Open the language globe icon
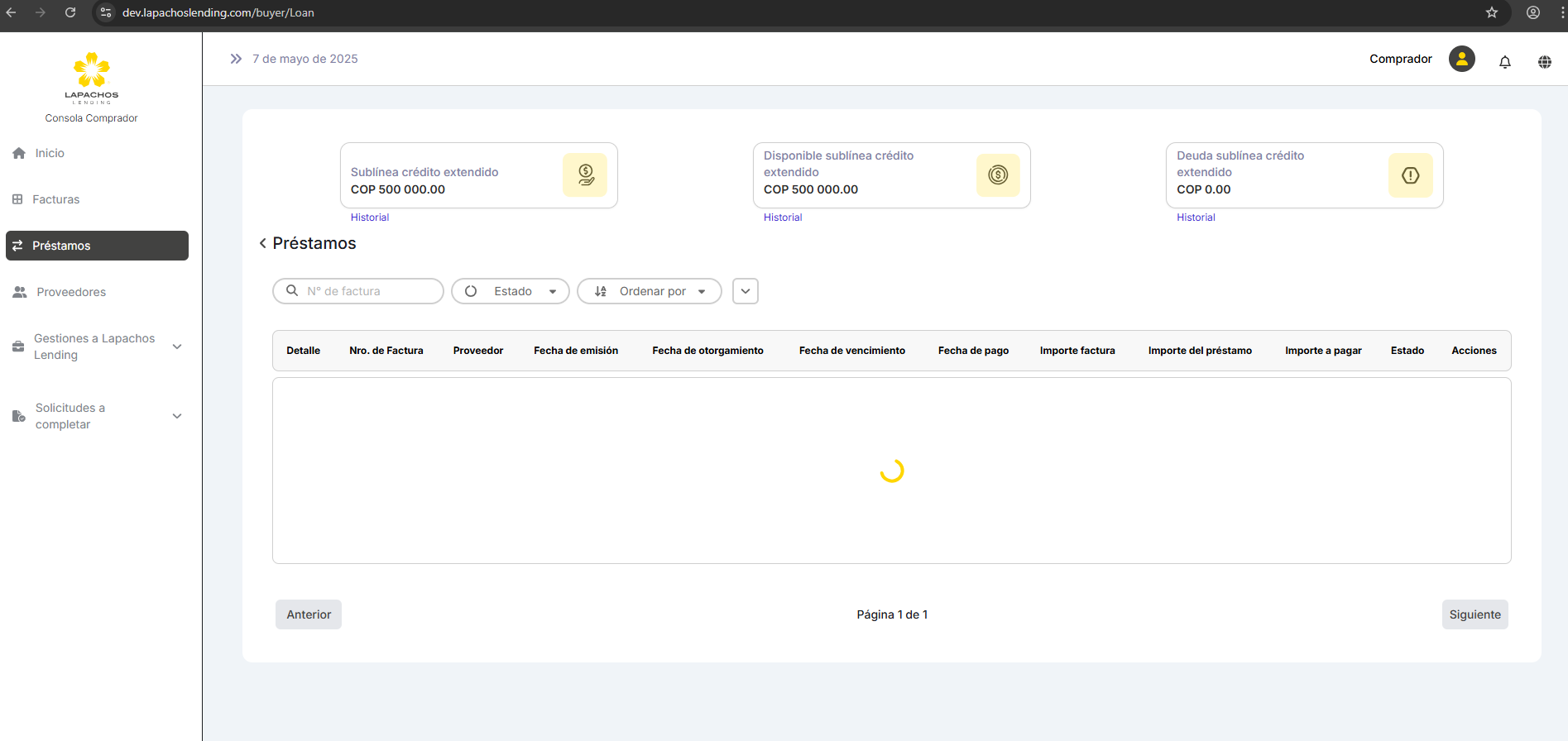 click(x=1544, y=62)
